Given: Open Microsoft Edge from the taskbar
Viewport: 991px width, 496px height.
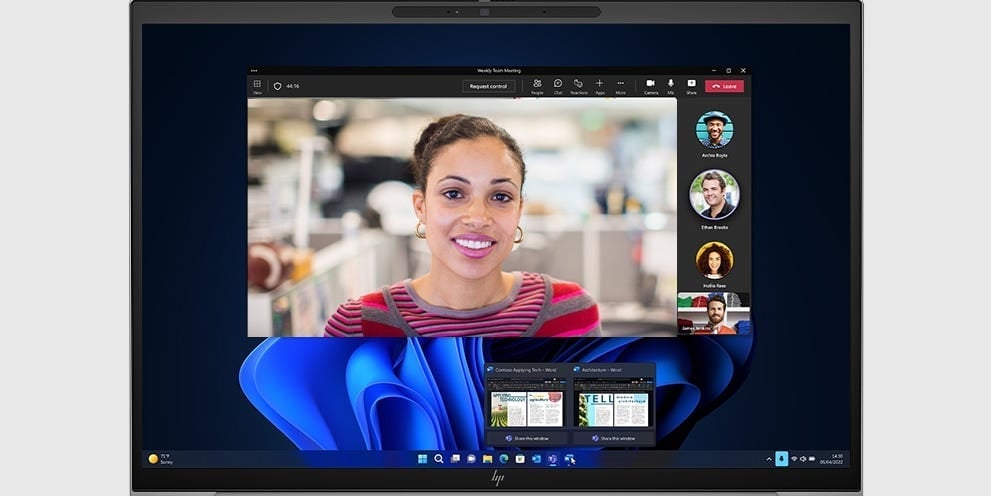Looking at the screenshot, I should [504, 459].
